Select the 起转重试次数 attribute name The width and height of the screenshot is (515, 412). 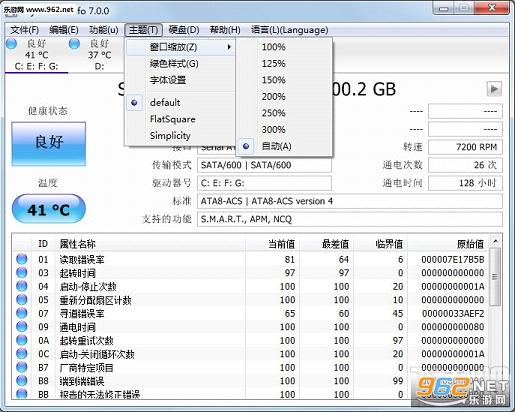[87, 341]
